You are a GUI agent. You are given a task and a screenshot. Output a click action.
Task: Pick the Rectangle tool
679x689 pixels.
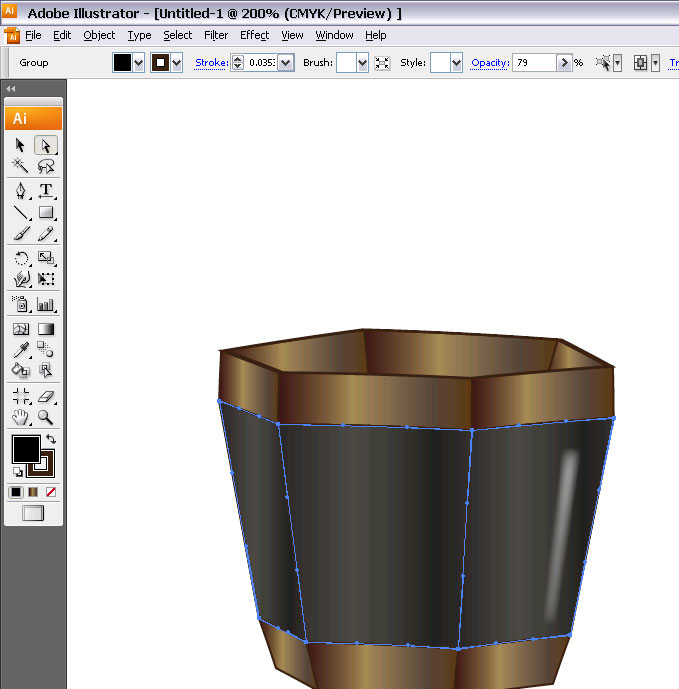click(46, 212)
